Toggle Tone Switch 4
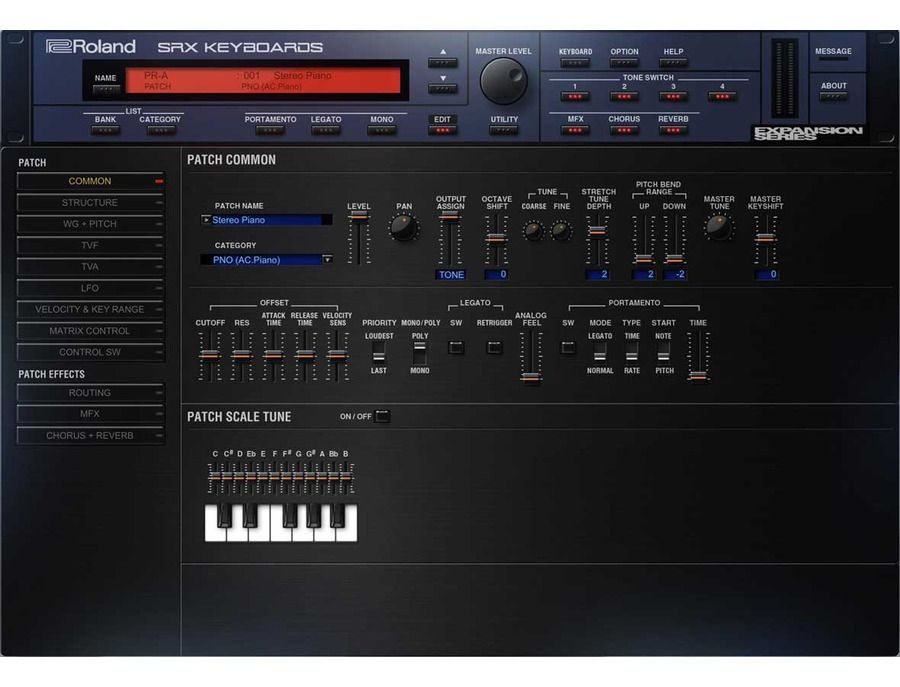The width and height of the screenshot is (900, 687). [x=722, y=96]
